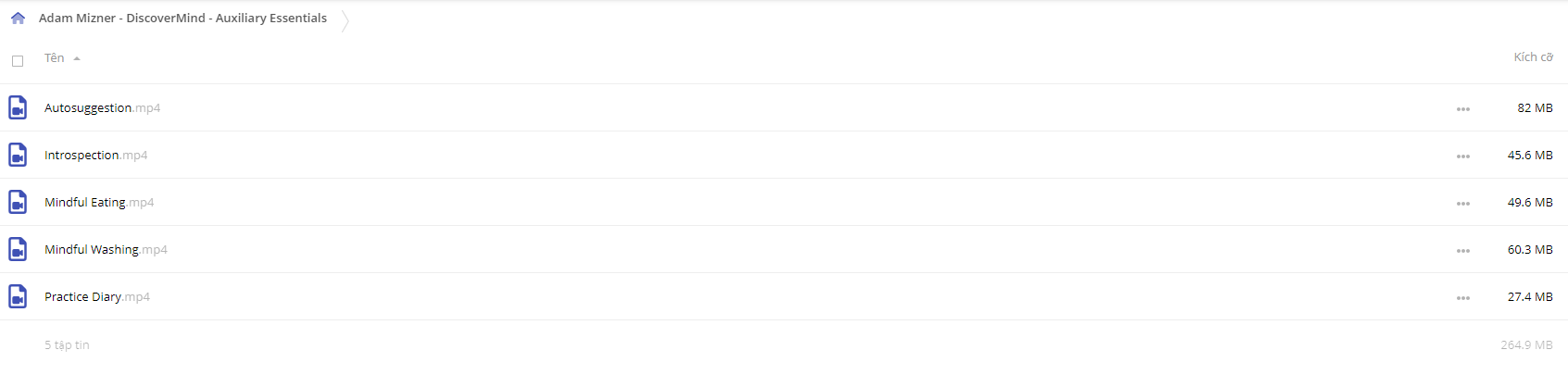Open more options for Introspection.mp4
The height and width of the screenshot is (375, 1568).
click(x=1463, y=156)
